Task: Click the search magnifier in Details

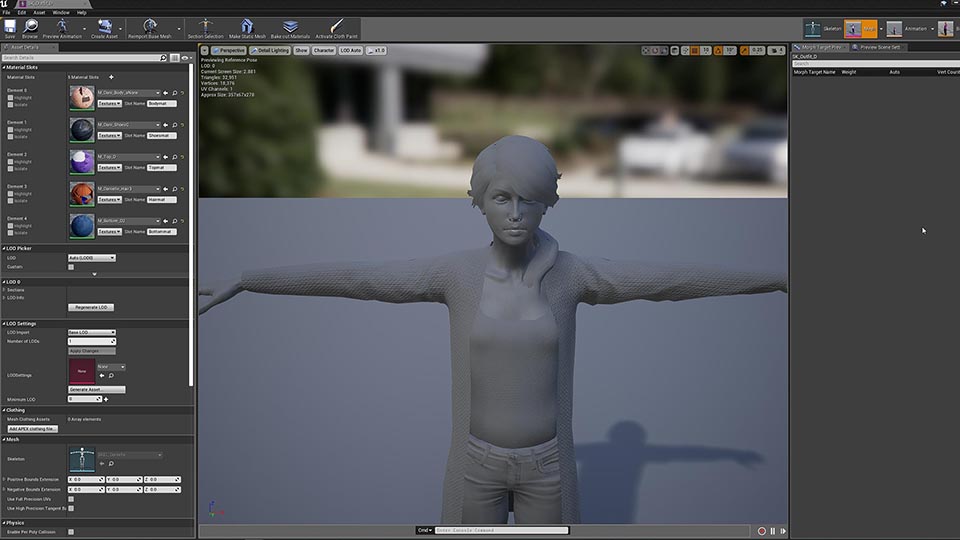Action: click(163, 58)
